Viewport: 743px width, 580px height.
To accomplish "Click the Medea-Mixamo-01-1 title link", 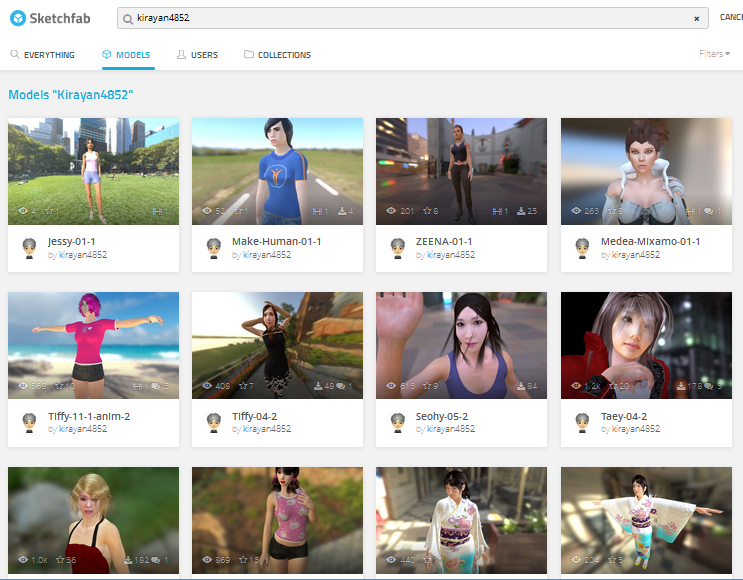I will 651,242.
